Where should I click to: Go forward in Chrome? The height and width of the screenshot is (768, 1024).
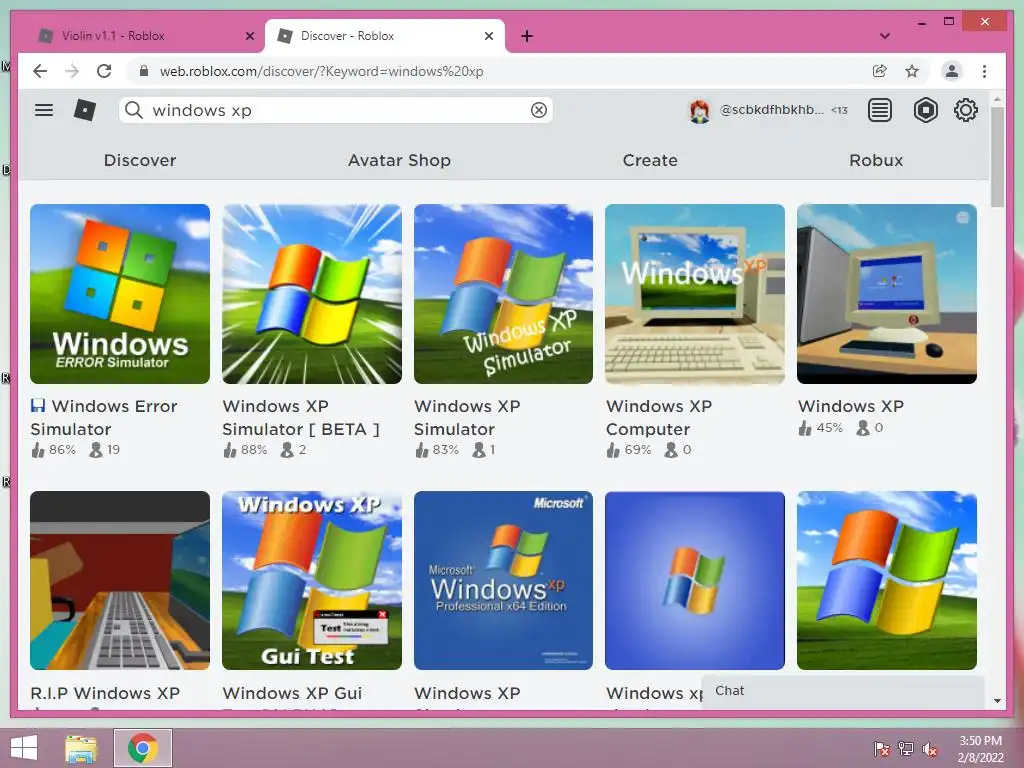[72, 71]
